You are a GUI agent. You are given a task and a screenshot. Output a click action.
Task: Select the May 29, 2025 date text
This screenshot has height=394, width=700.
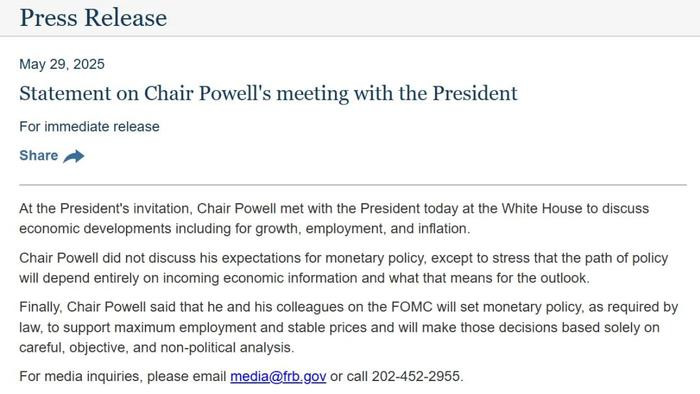point(62,64)
